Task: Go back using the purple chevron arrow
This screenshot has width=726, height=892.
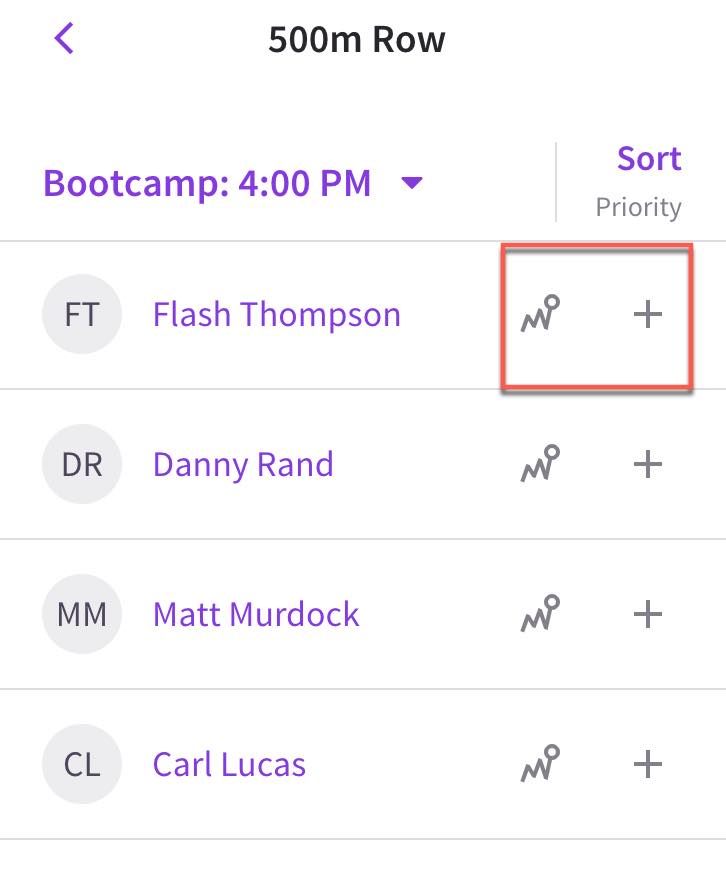Action: point(64,38)
